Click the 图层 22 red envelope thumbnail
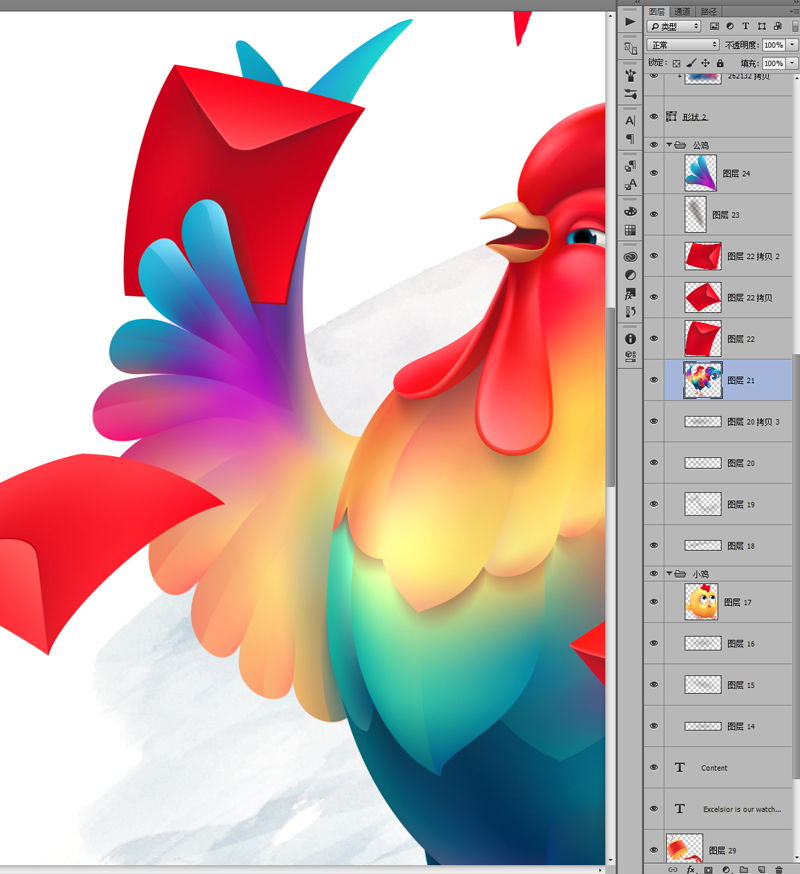 click(x=702, y=338)
